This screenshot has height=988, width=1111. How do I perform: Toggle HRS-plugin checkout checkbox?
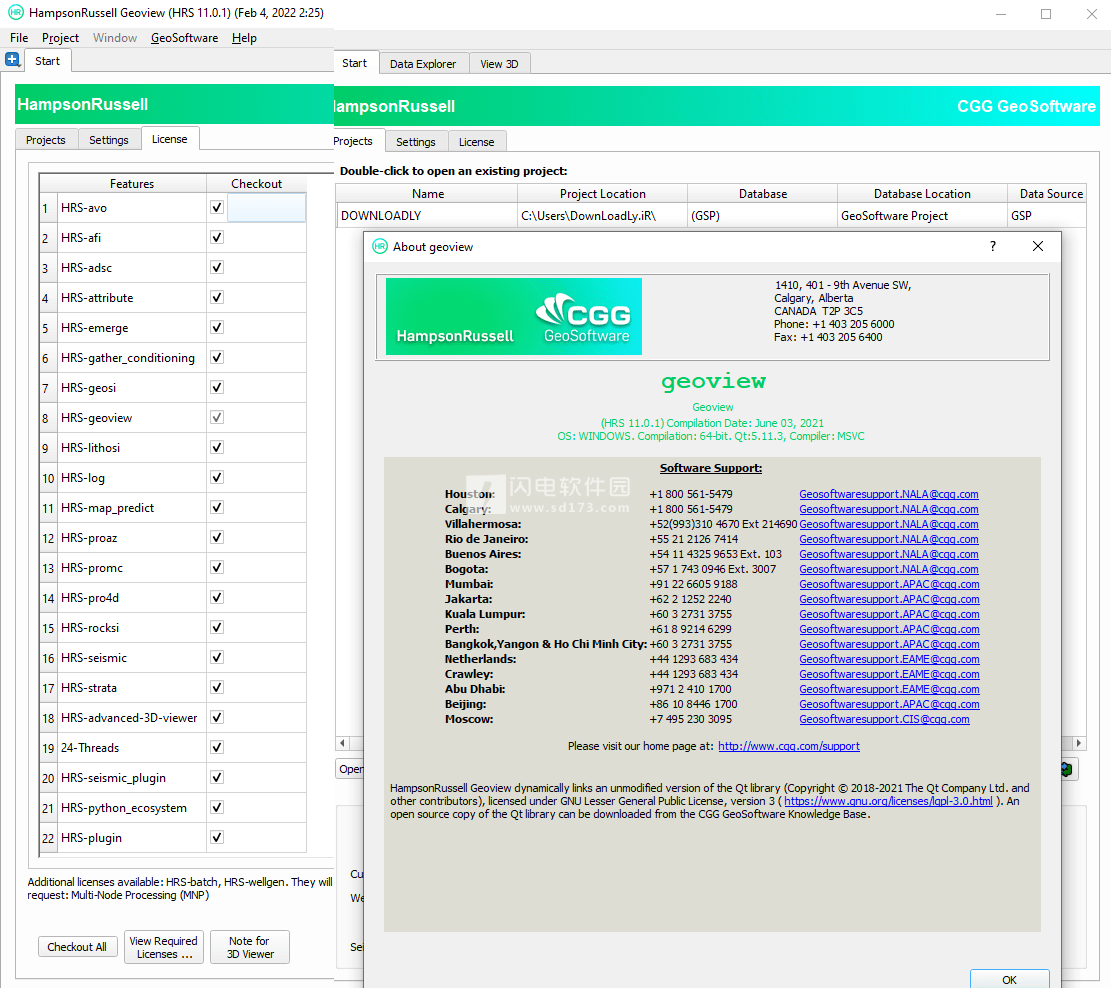pyautogui.click(x=217, y=837)
